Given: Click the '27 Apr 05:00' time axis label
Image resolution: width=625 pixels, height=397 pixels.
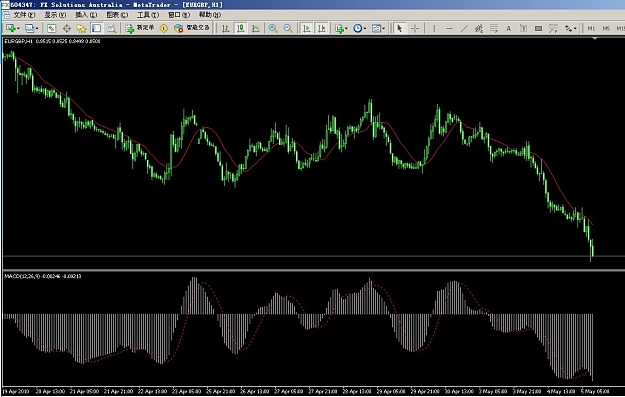Looking at the screenshot, I should point(289,391).
